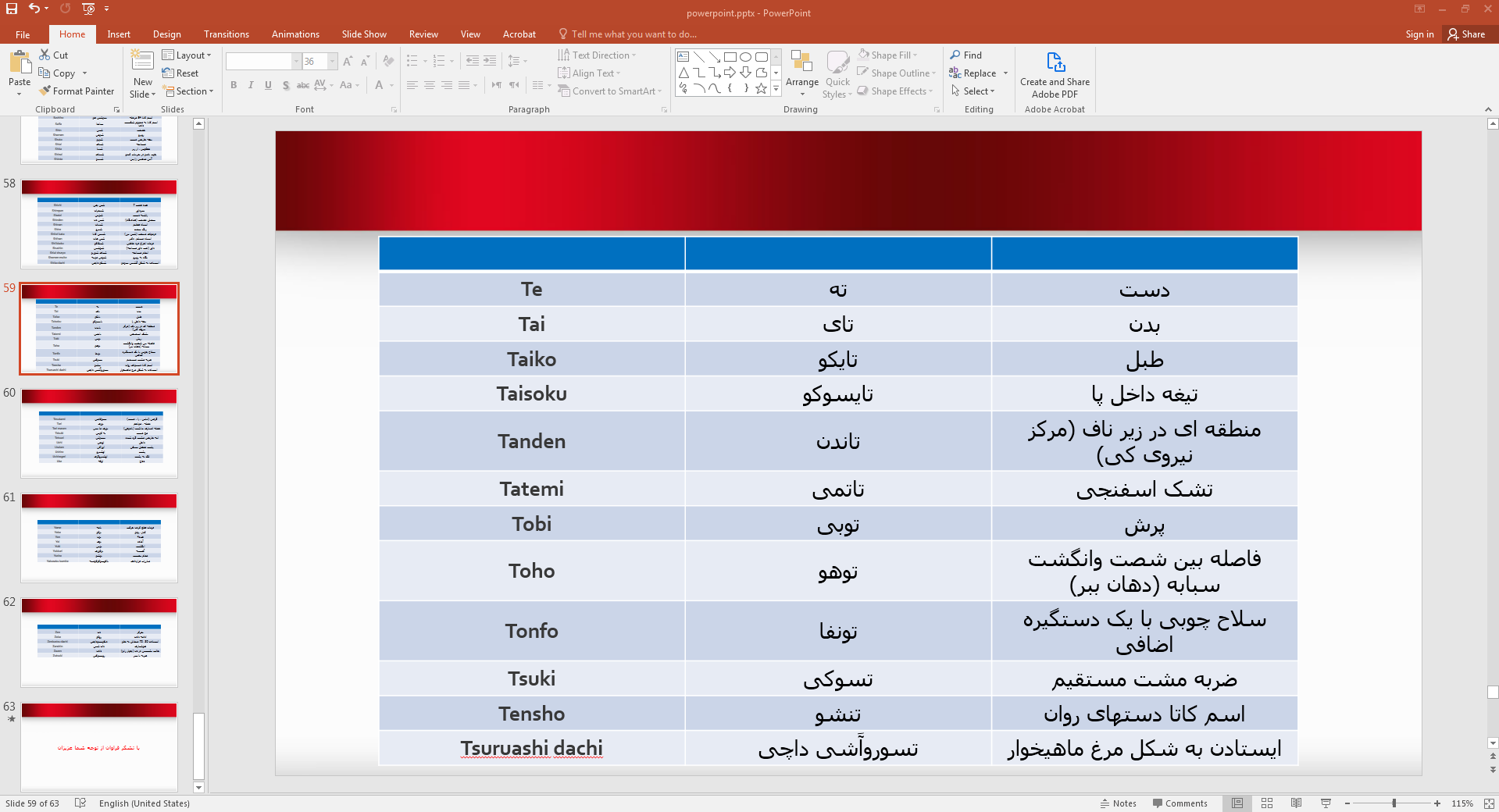Select the rectangle shape in shapes gallery
The height and width of the screenshot is (812, 1499).
[730, 57]
